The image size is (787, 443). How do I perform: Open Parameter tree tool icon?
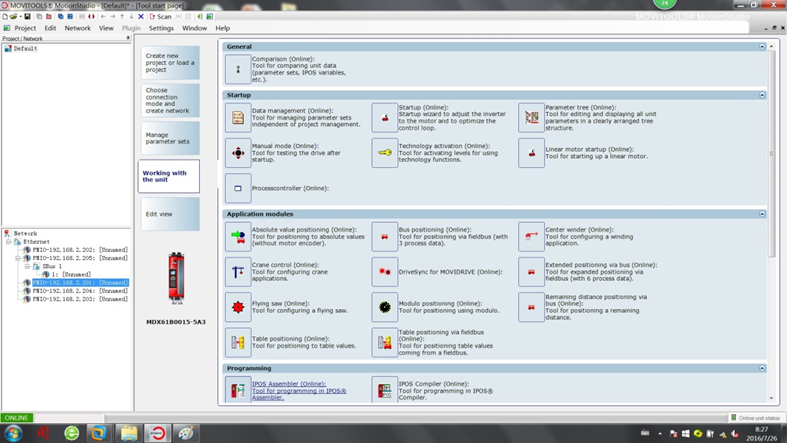(531, 118)
